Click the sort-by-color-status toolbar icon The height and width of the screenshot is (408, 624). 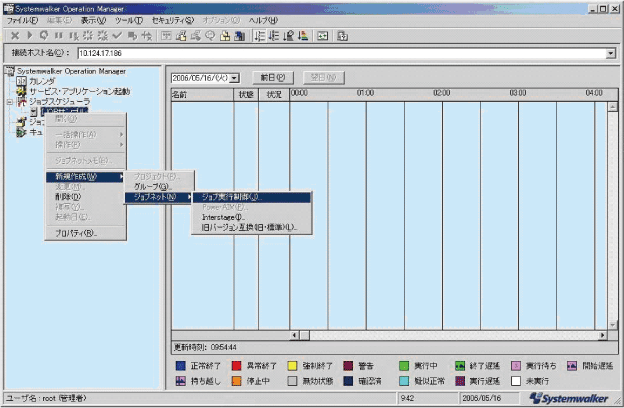click(x=303, y=36)
